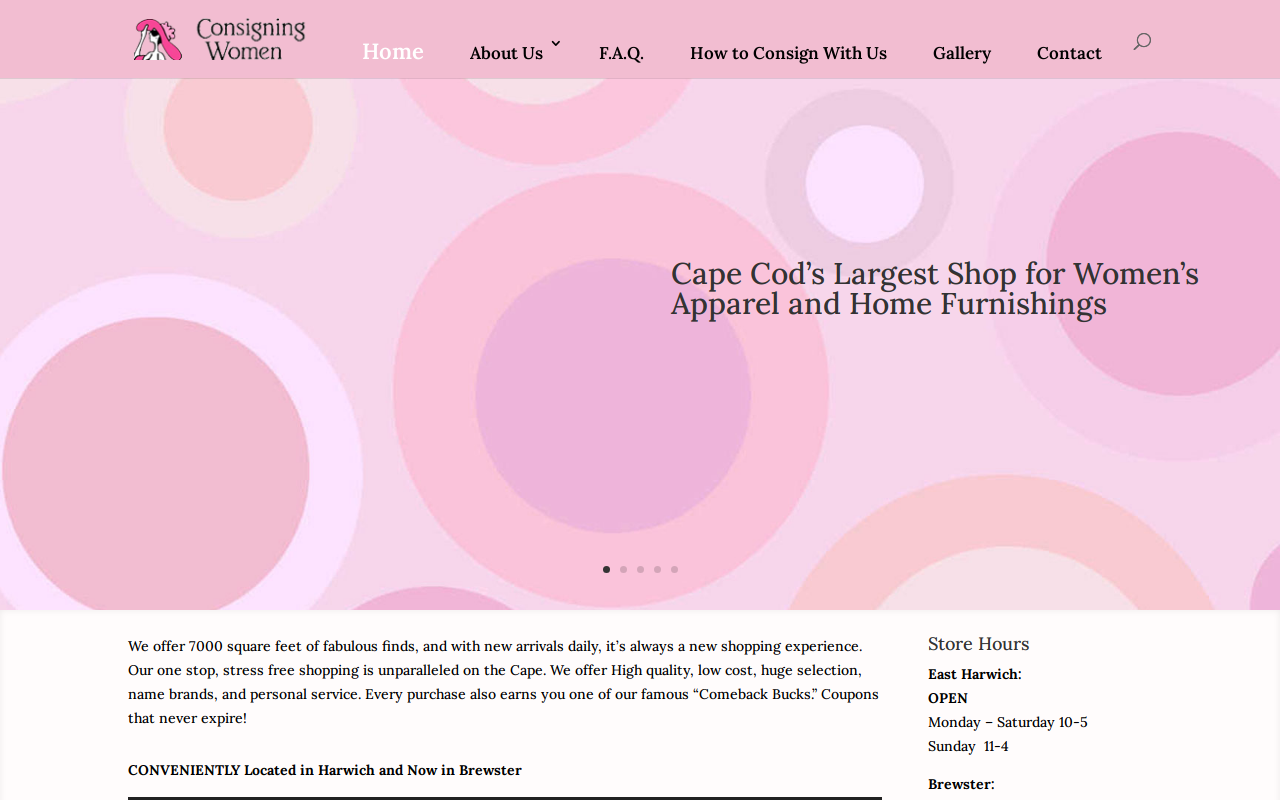Click the Sunday 11-4 hours text
This screenshot has height=800, width=1280.
(x=968, y=746)
